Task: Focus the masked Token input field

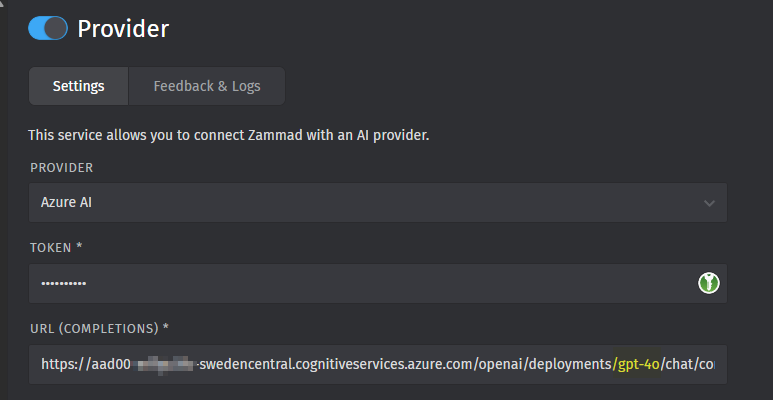Action: pyautogui.click(x=360, y=284)
